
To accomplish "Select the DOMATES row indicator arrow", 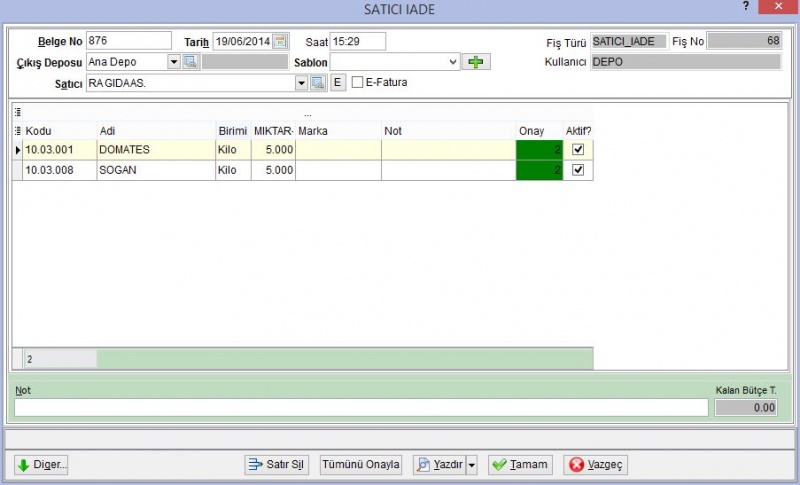I will [x=18, y=150].
